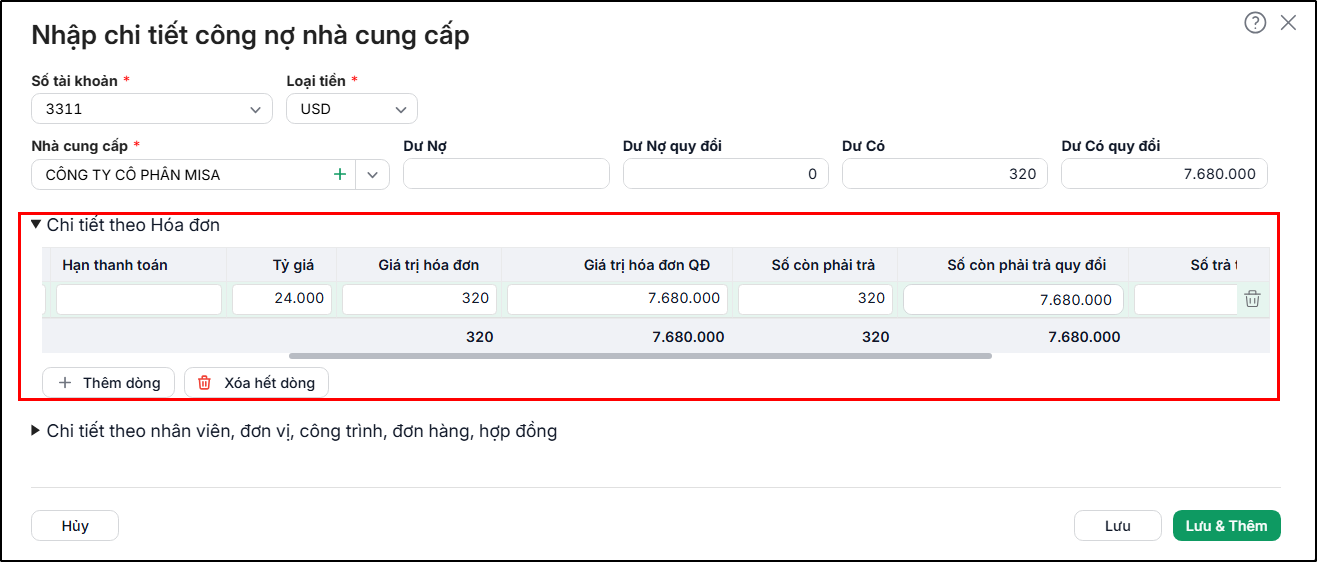The height and width of the screenshot is (562, 1317).
Task: Focus the Dư Nợ input field
Action: 506,174
